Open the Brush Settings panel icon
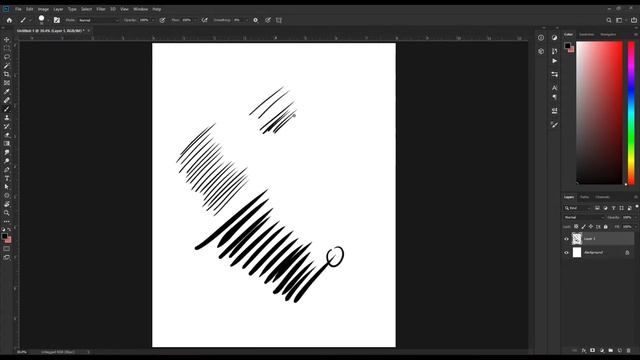 (57, 20)
